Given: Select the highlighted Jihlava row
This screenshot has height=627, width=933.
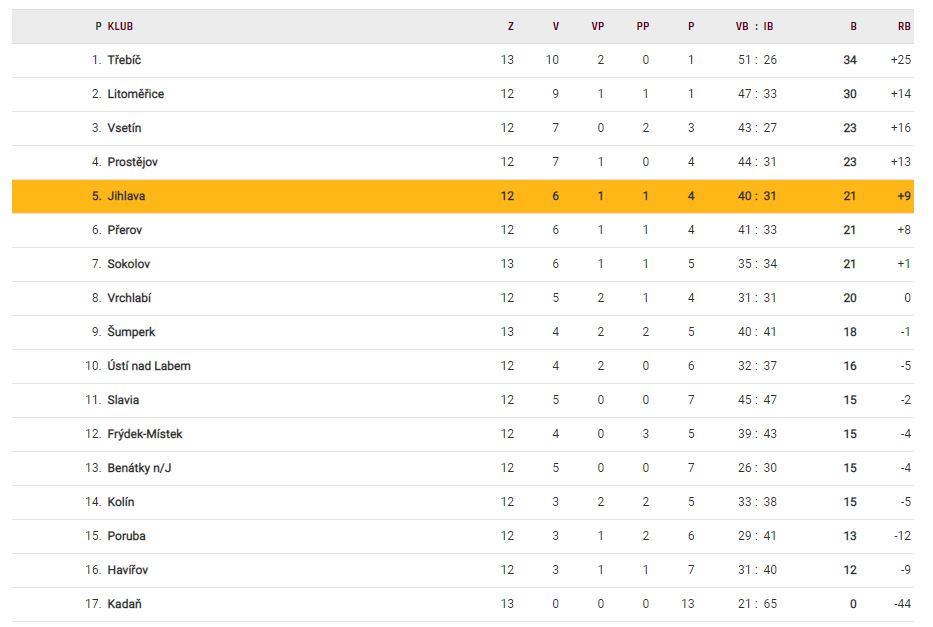Looking at the screenshot, I should (126, 196).
